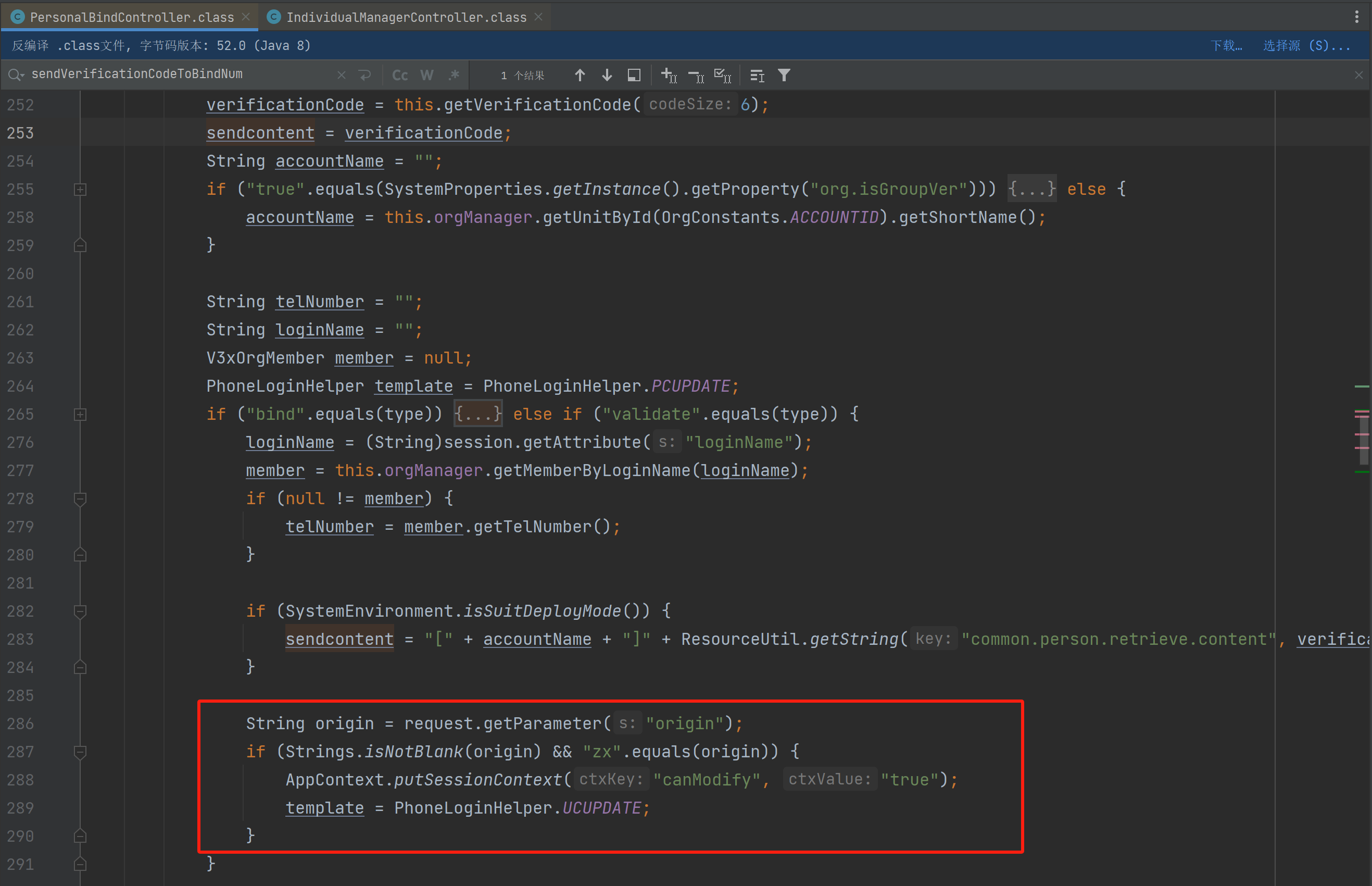Viewport: 1372px width, 886px height.
Task: Open search filter funnel icon
Action: (x=784, y=76)
